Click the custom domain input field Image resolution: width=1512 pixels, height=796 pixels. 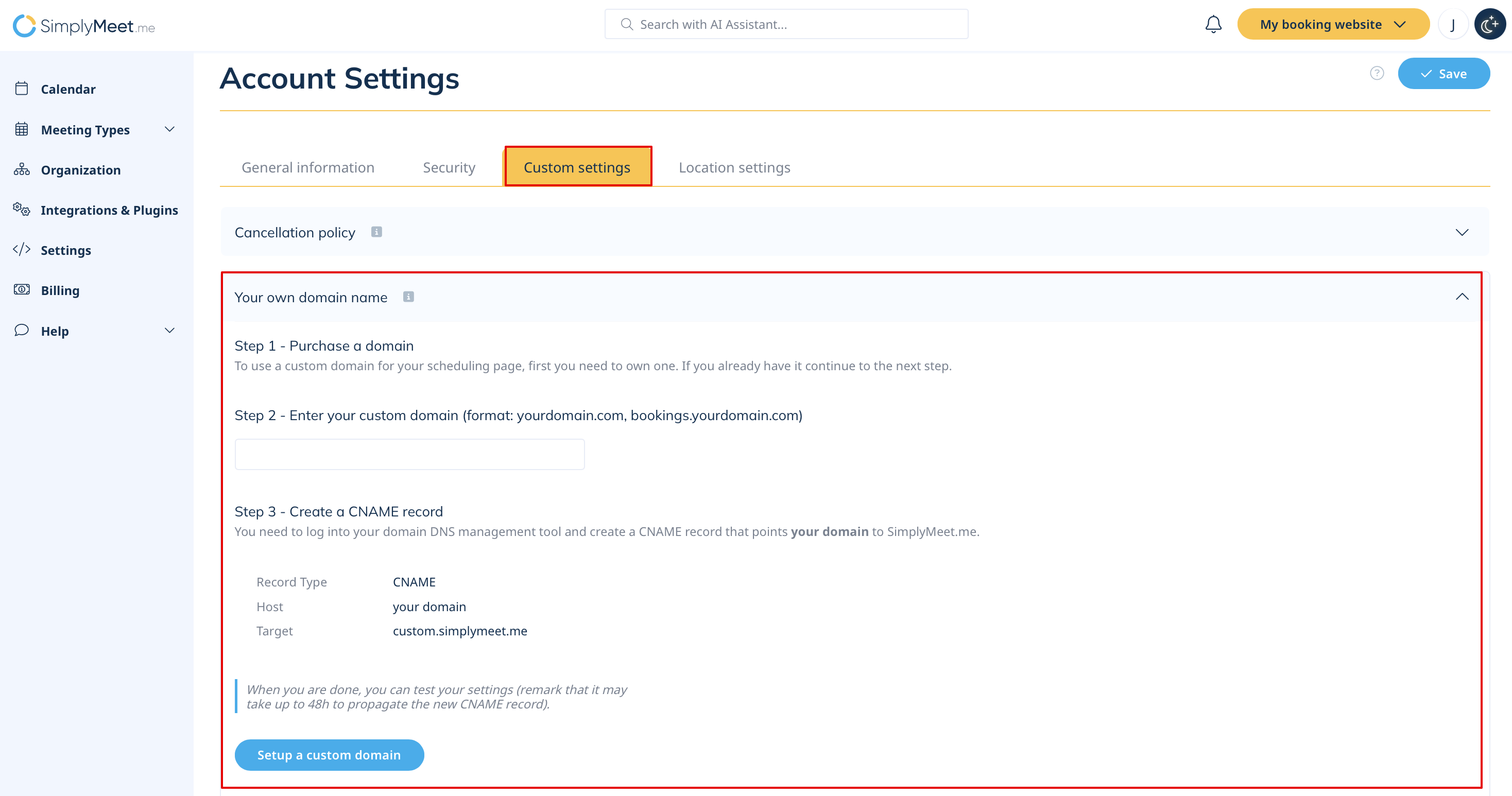(409, 454)
